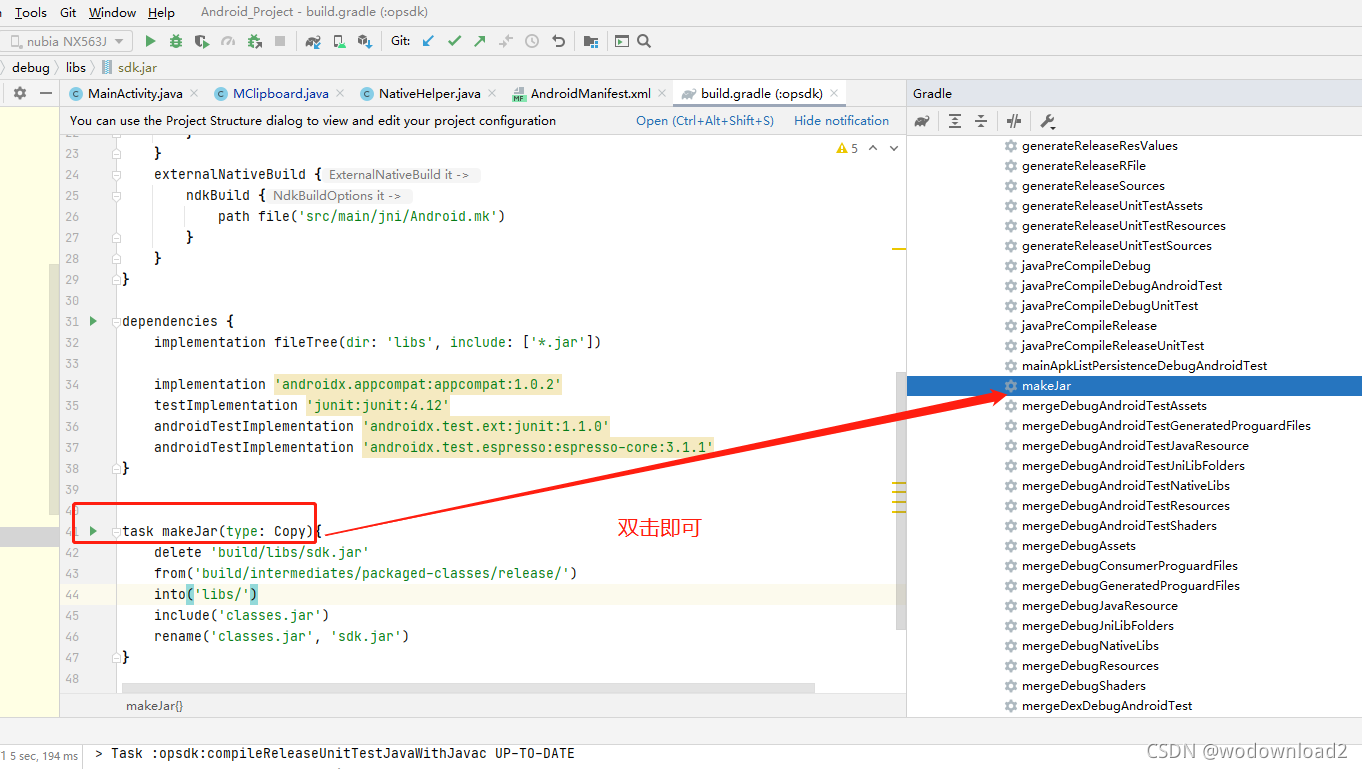This screenshot has height=769, width=1362.
Task: Open Run Anything toolbar icon
Action: tap(622, 41)
